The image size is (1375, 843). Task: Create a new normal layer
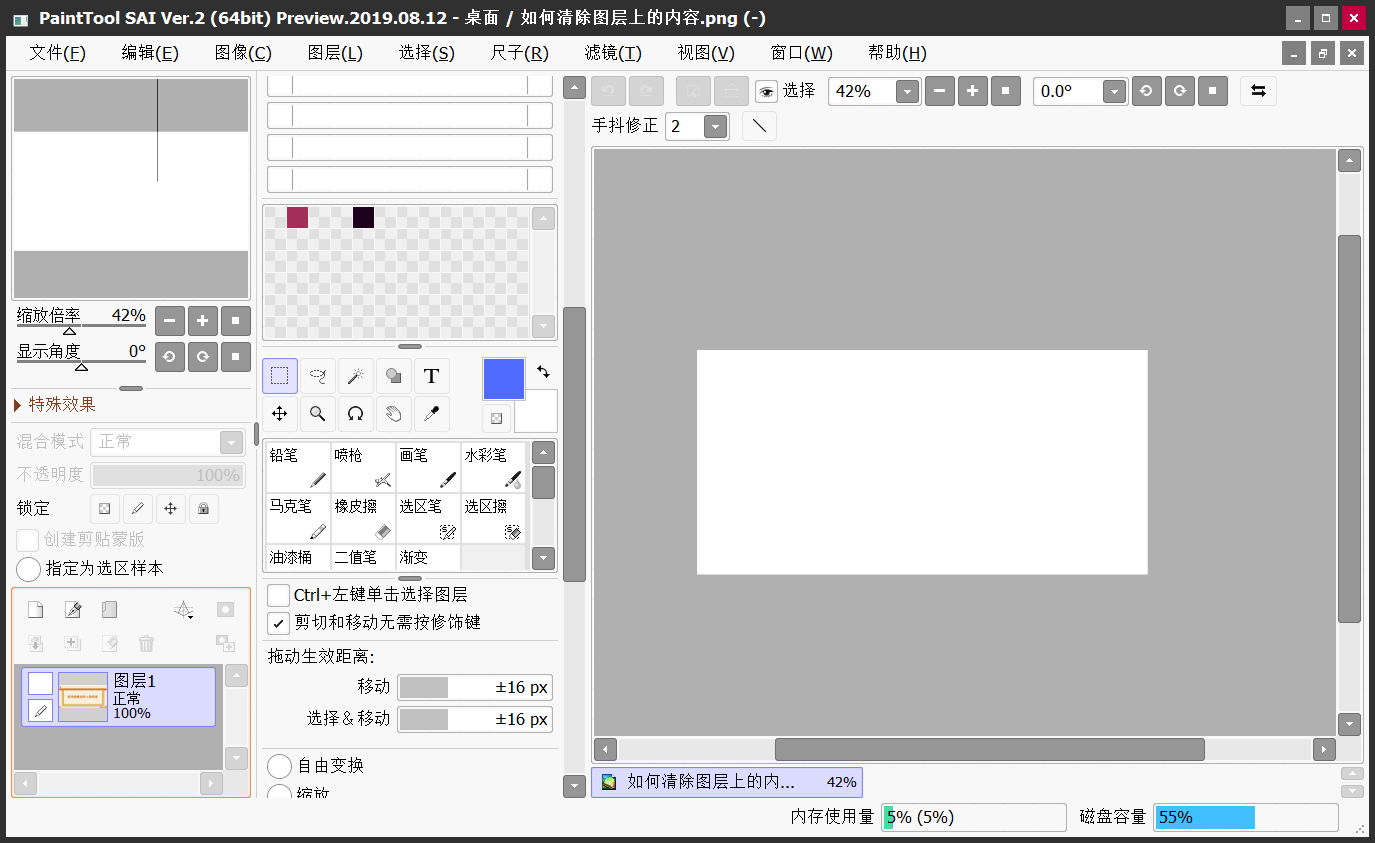[35, 610]
